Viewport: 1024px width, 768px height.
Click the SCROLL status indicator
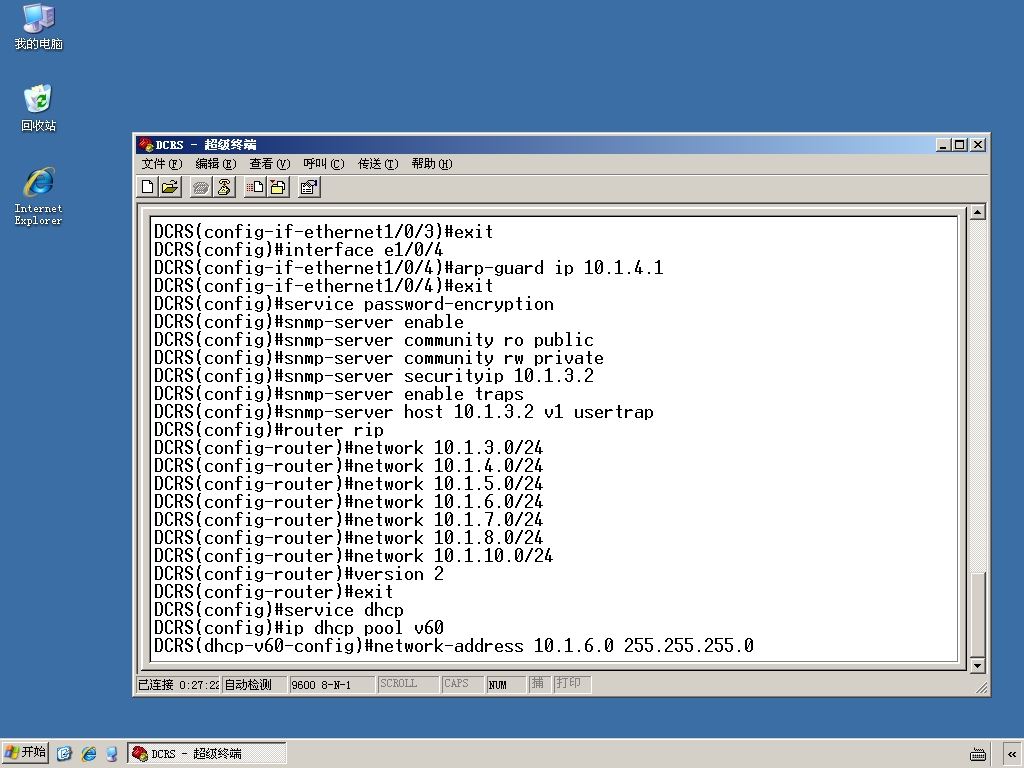coord(407,684)
